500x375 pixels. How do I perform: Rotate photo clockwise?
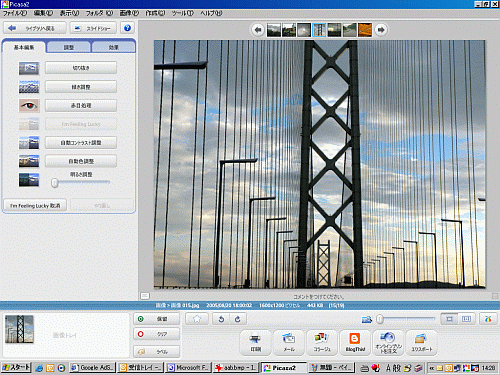pyautogui.click(x=238, y=319)
